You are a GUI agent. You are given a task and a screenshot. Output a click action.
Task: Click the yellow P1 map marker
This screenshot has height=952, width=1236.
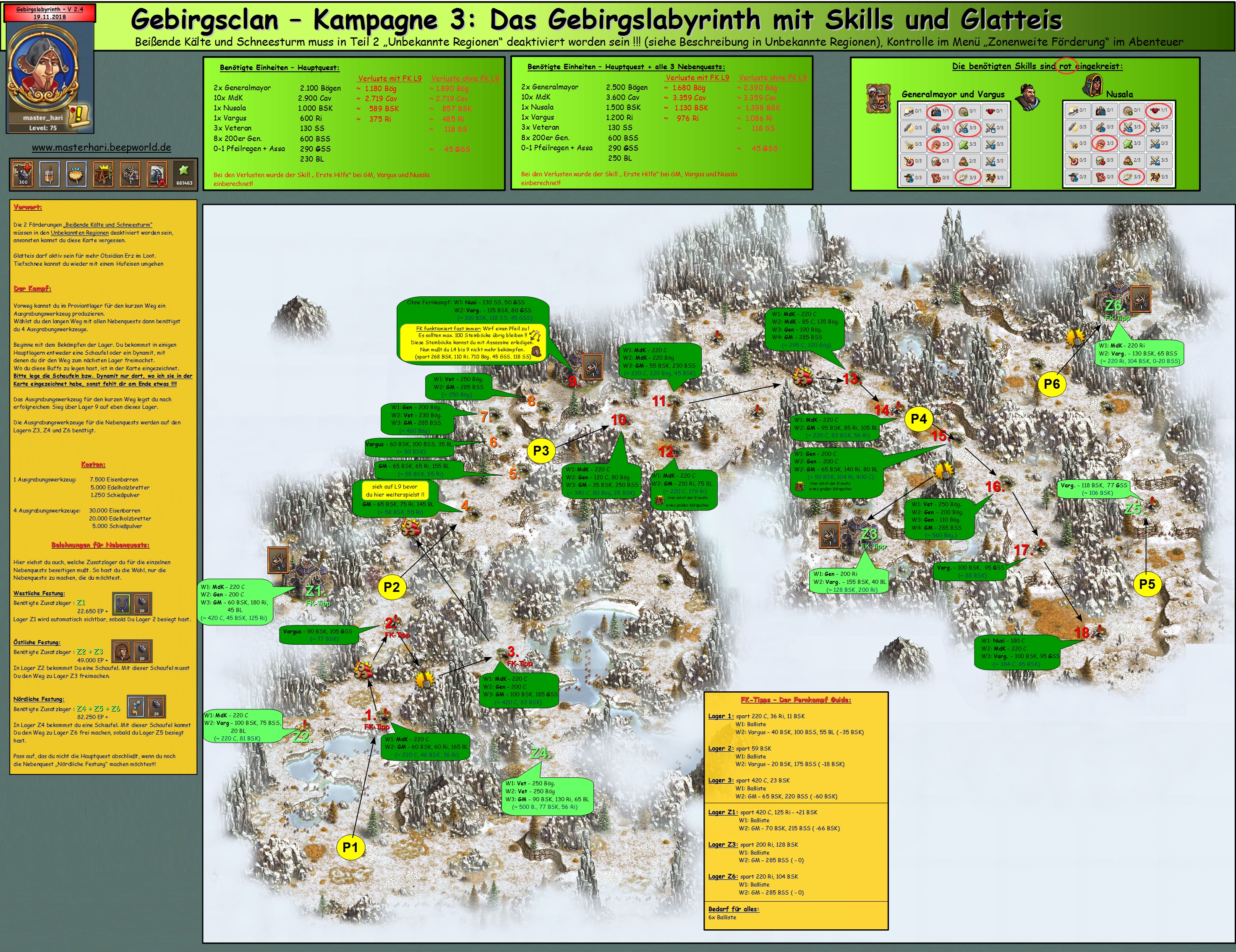(350, 847)
